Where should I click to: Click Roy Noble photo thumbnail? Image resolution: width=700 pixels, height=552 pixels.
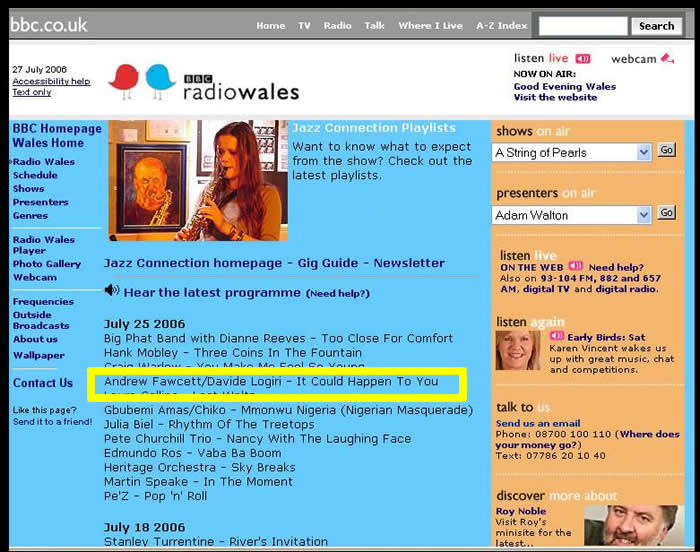click(634, 525)
